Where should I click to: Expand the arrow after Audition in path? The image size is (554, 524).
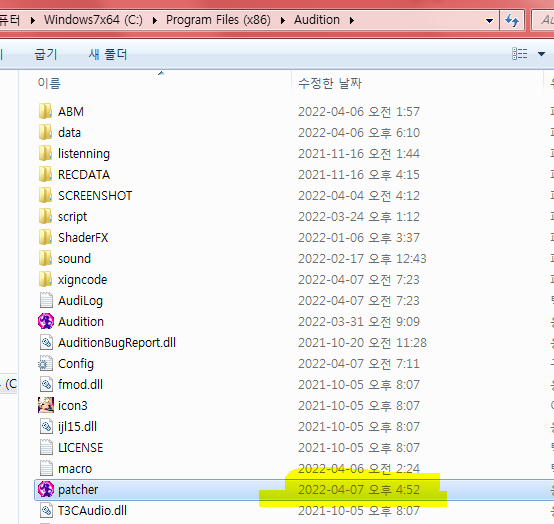pyautogui.click(x=352, y=20)
